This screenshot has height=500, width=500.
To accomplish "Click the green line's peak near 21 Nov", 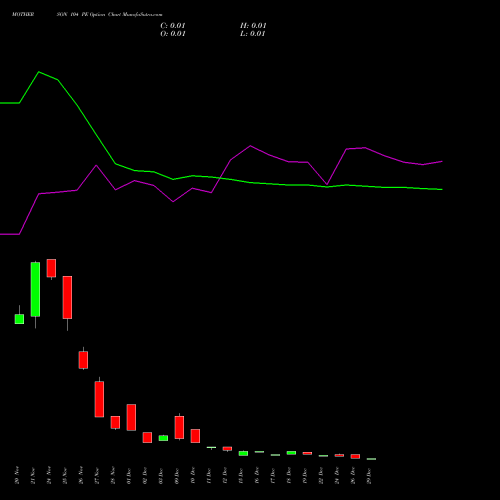I will pos(39,72).
